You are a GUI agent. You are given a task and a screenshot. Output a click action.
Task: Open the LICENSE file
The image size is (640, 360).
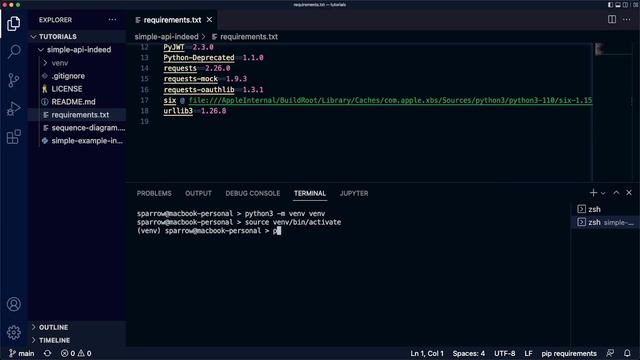(77, 89)
